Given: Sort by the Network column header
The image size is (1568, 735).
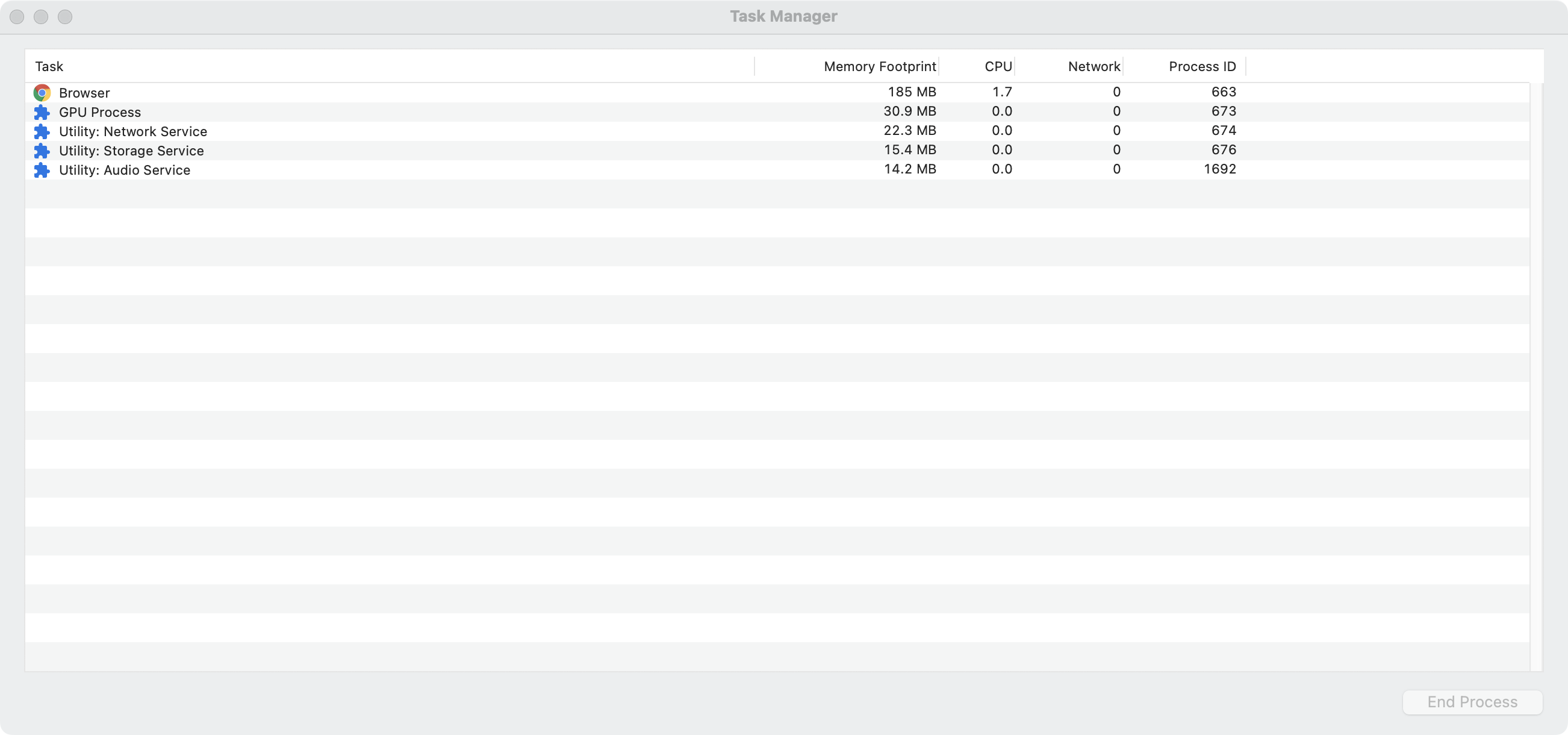Looking at the screenshot, I should tap(1094, 66).
